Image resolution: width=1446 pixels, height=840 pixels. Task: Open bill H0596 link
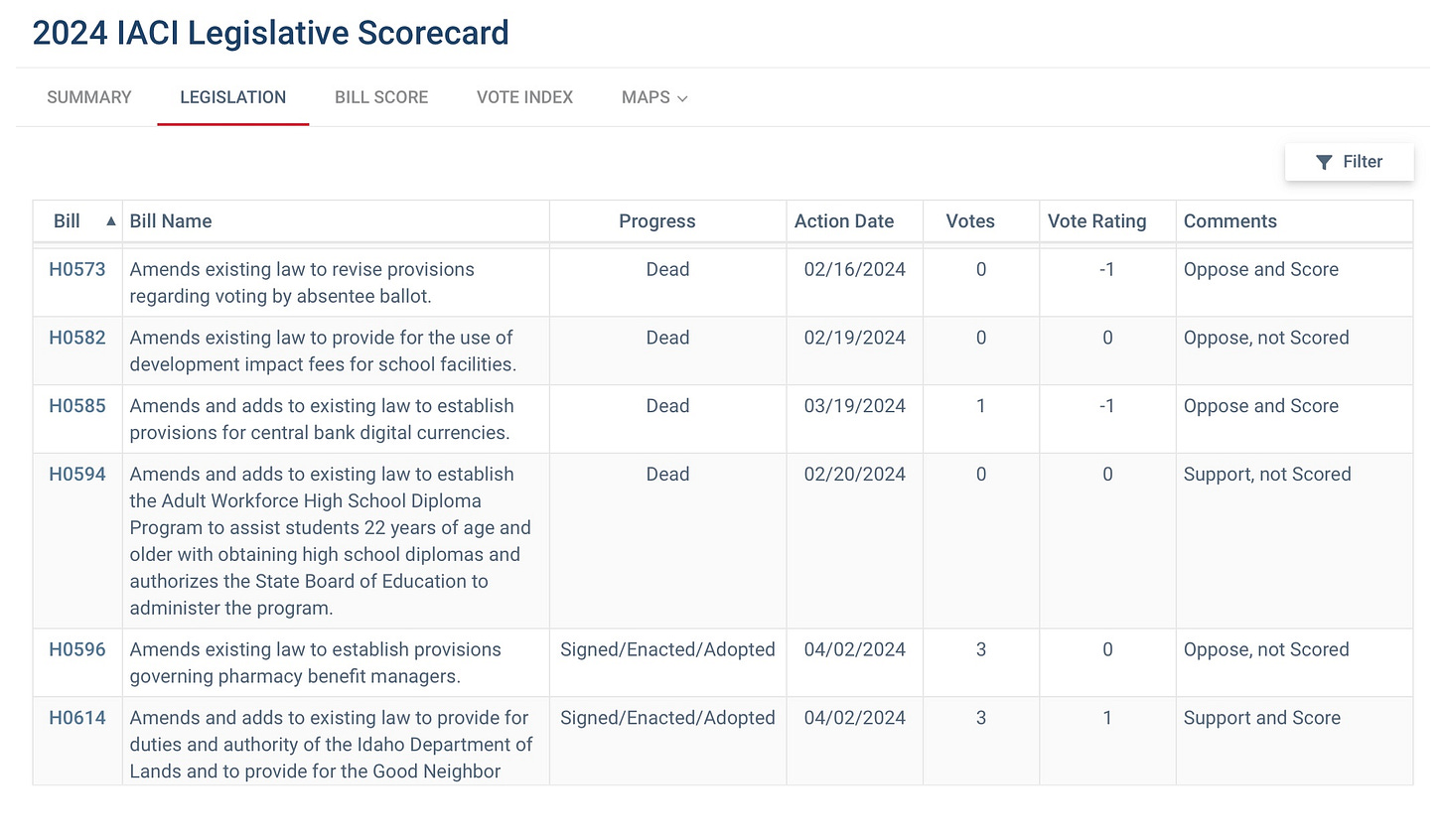(x=77, y=649)
